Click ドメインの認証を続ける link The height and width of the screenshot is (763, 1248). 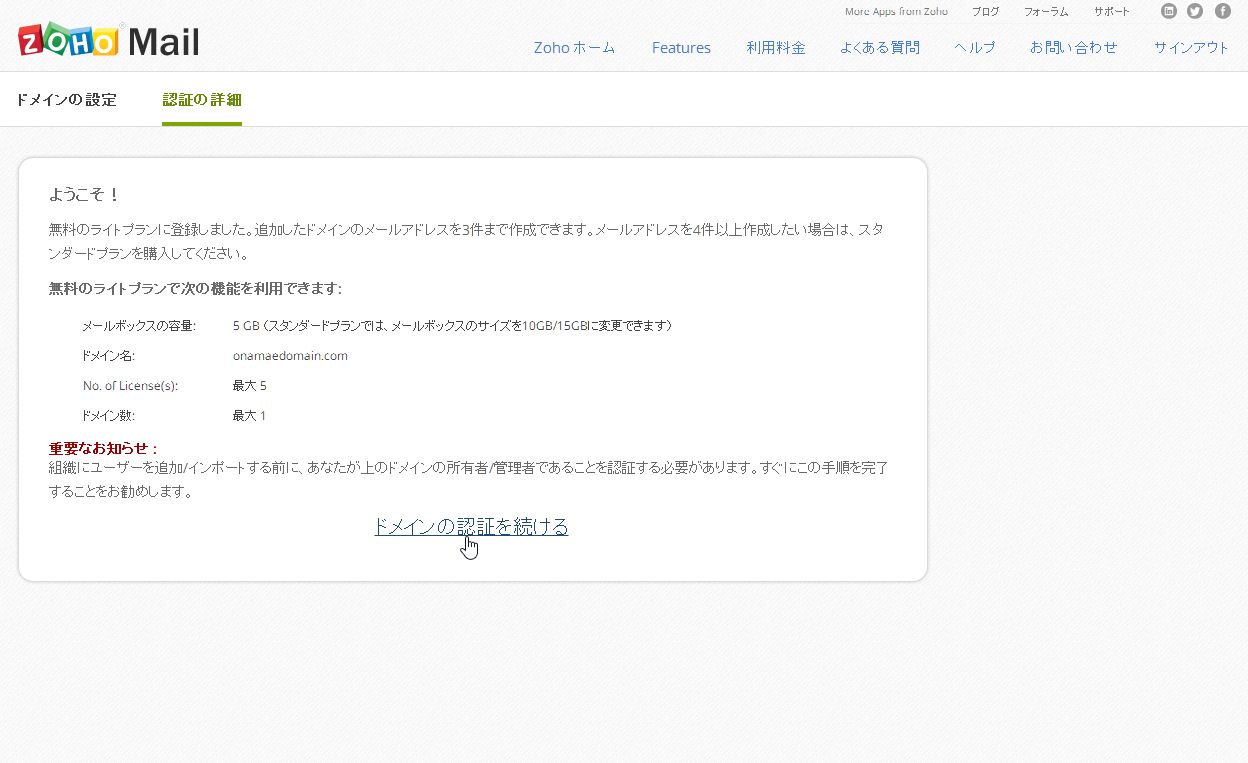coord(471,526)
